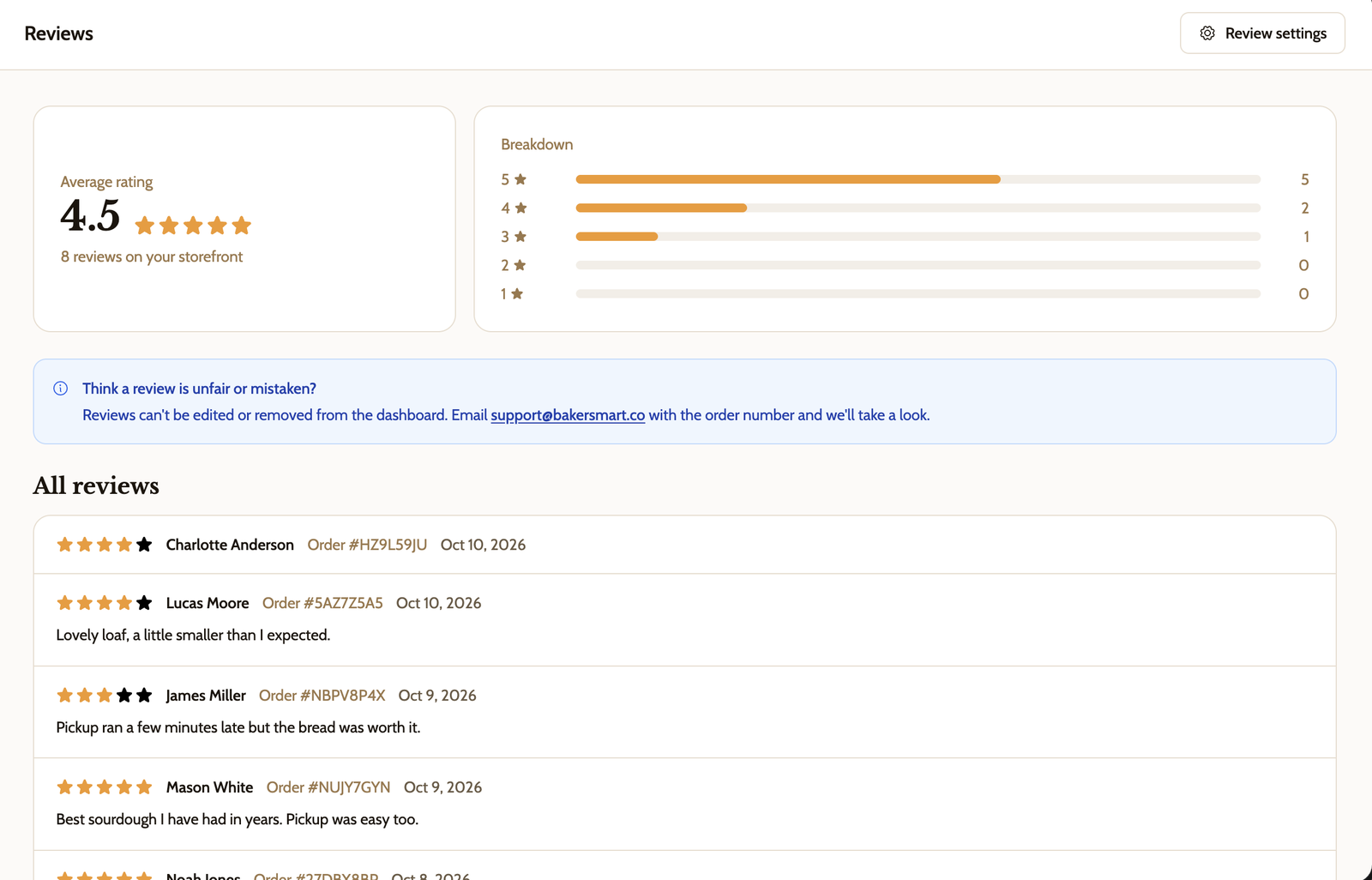Image resolution: width=1372 pixels, height=880 pixels.
Task: Click the star icon beside 1 in Breakdown
Action: tap(517, 293)
